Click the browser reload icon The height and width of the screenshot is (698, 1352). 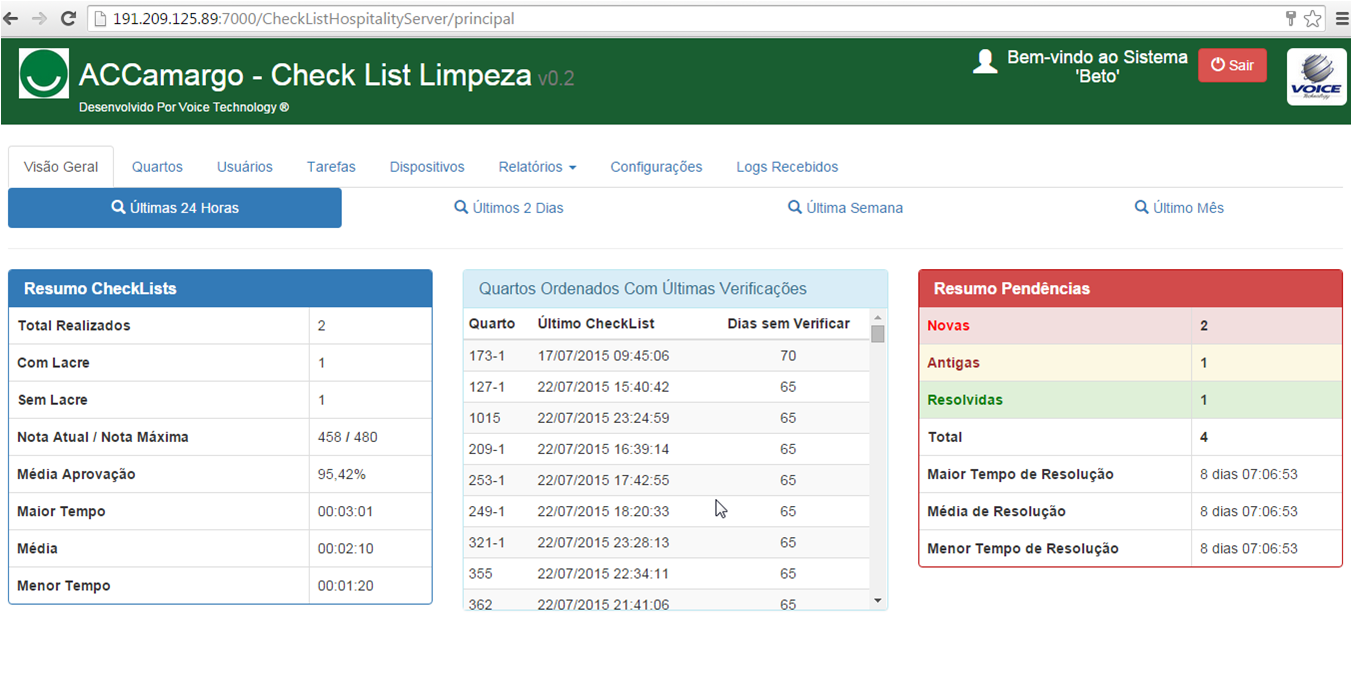point(68,19)
